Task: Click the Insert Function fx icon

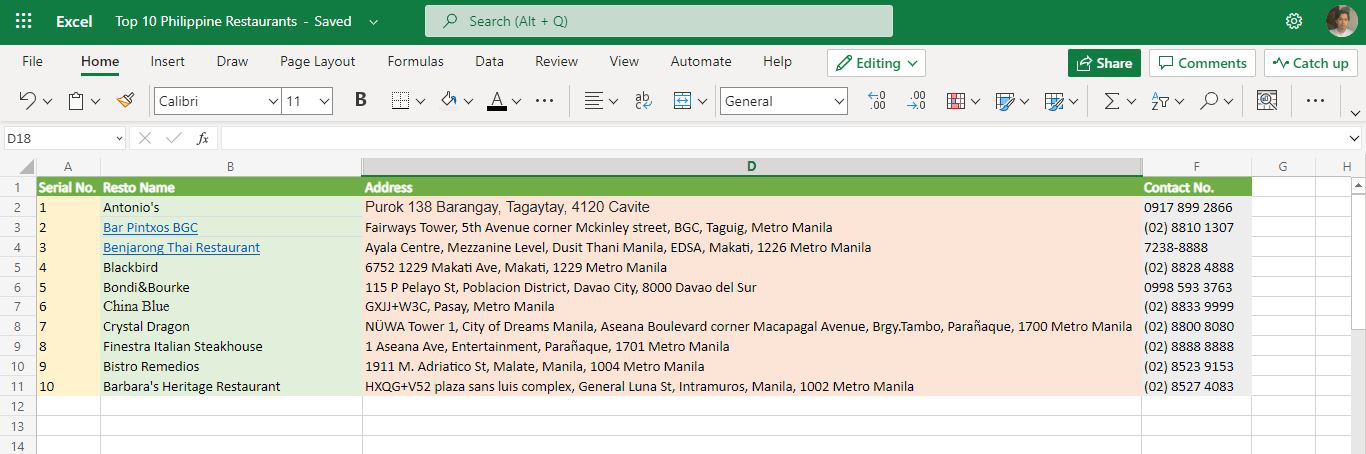Action: pyautogui.click(x=202, y=138)
